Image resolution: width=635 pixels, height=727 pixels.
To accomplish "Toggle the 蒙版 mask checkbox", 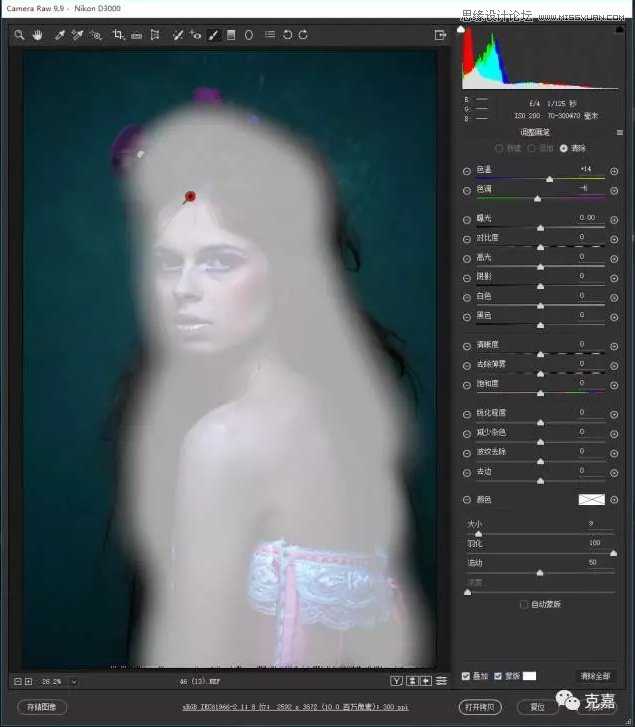I will point(498,676).
